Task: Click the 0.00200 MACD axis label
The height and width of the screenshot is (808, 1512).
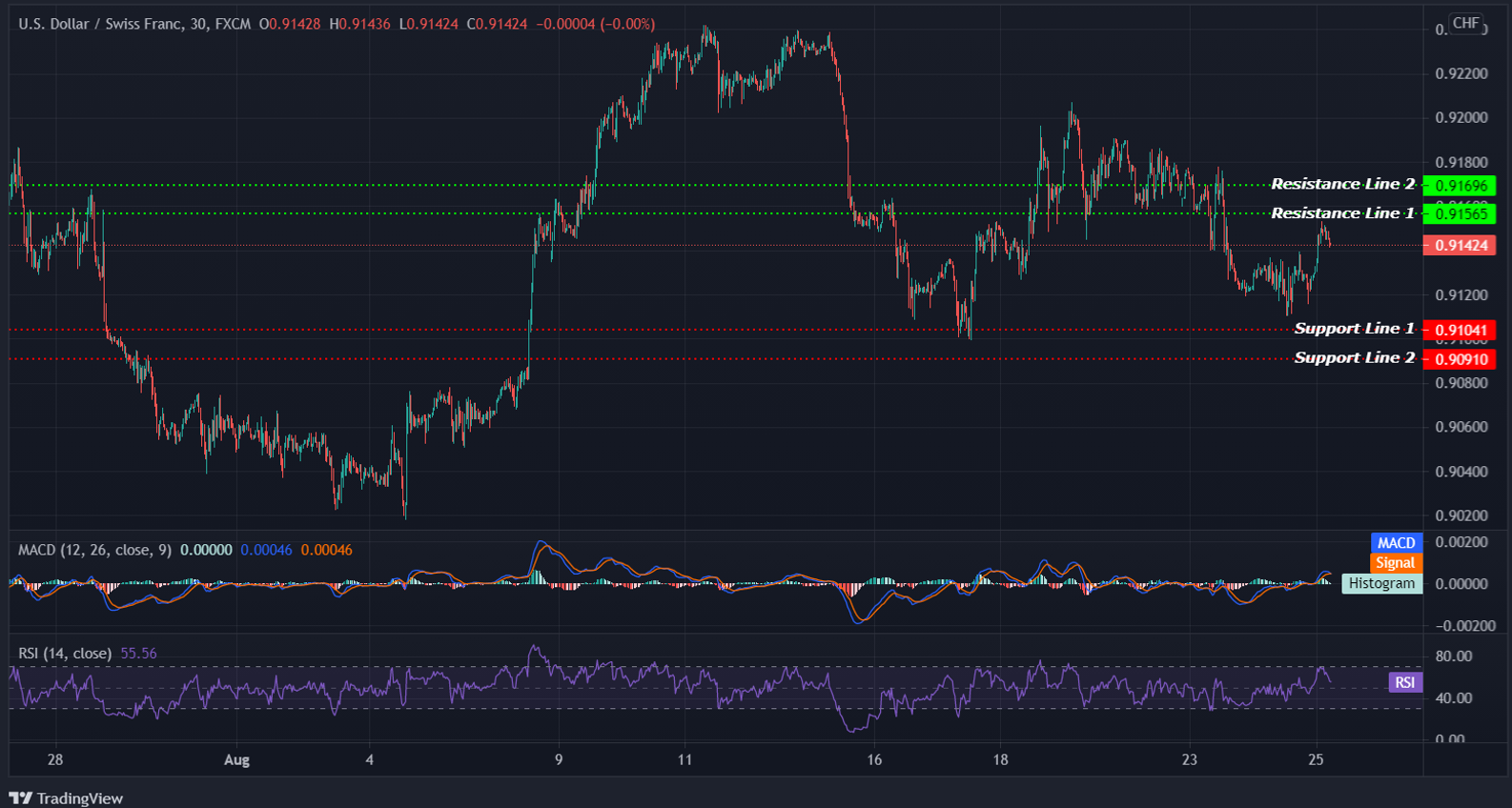Action: [1461, 542]
